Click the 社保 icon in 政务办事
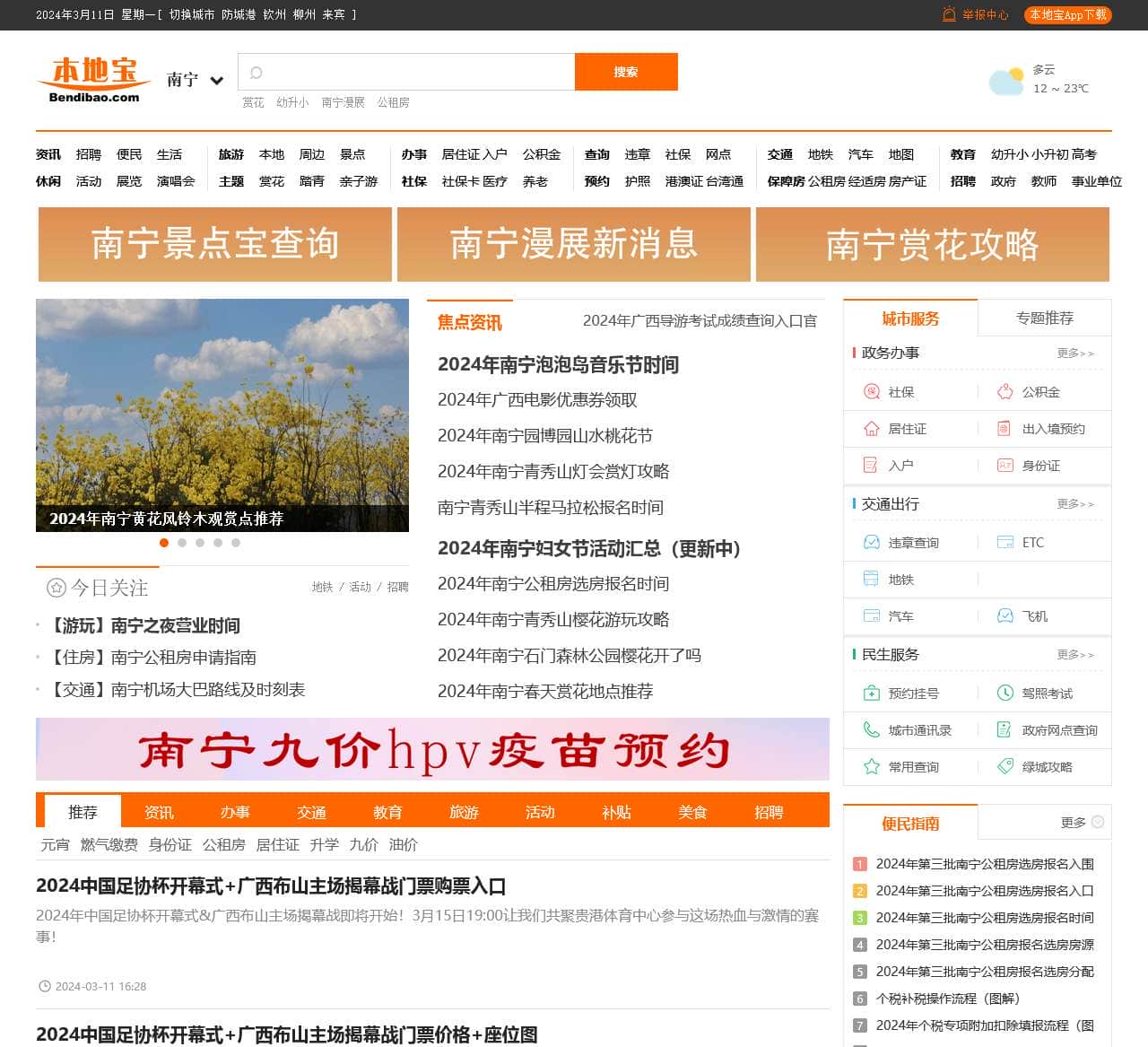Image resolution: width=1148 pixels, height=1047 pixels. (x=871, y=392)
